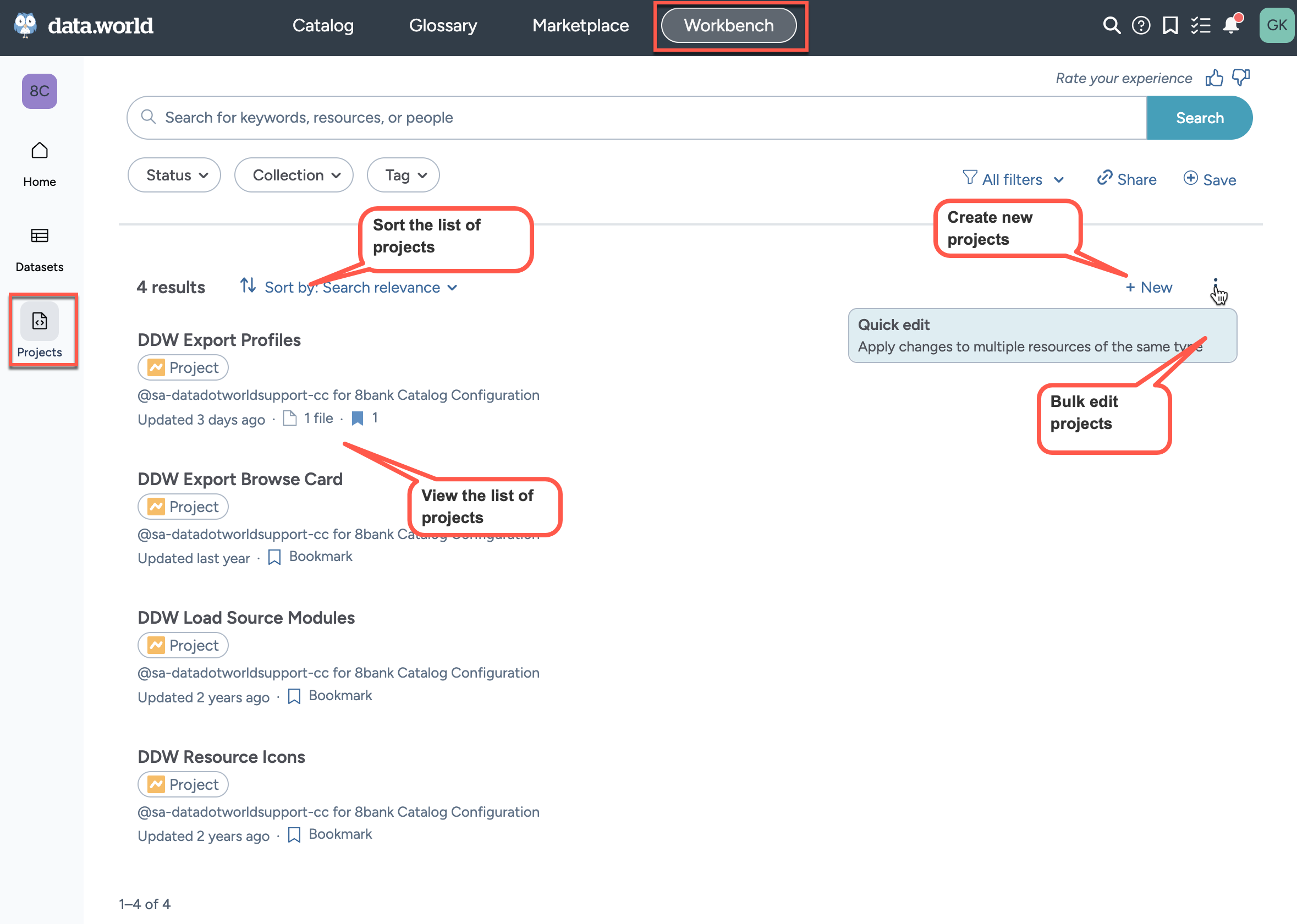Click the thumbs up rating icon
The height and width of the screenshot is (924, 1297).
coord(1214,78)
